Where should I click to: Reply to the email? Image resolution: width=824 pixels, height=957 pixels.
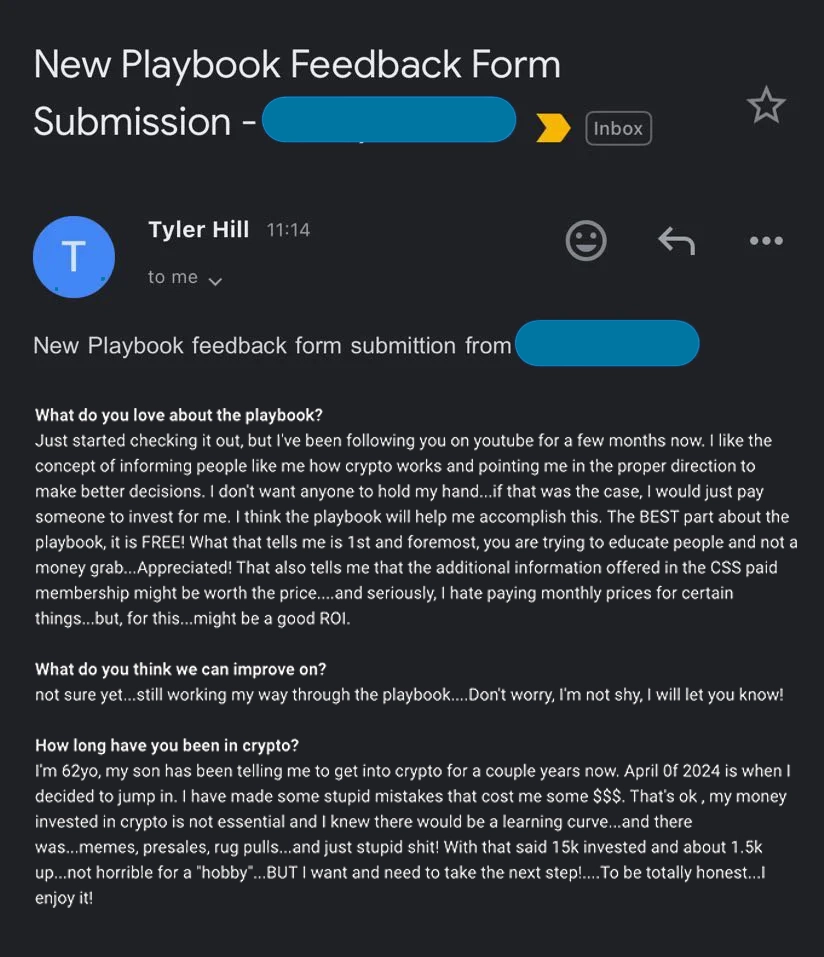pos(676,241)
